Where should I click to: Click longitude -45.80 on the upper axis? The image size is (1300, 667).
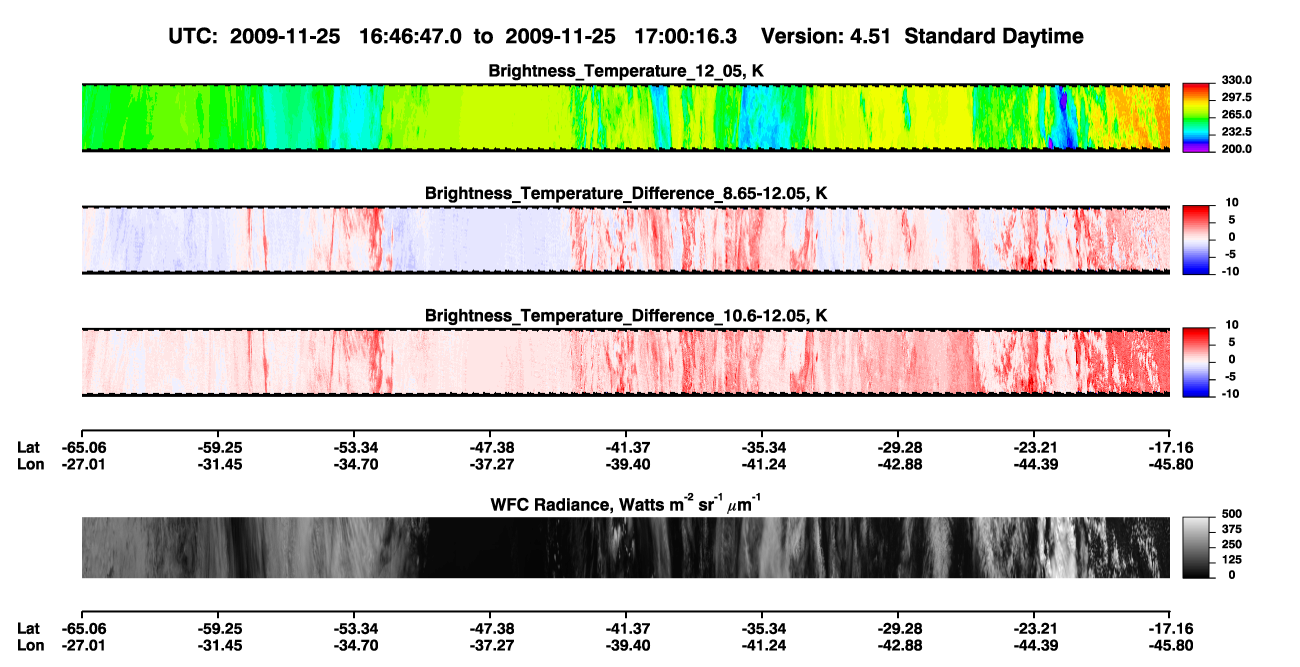click(1171, 464)
